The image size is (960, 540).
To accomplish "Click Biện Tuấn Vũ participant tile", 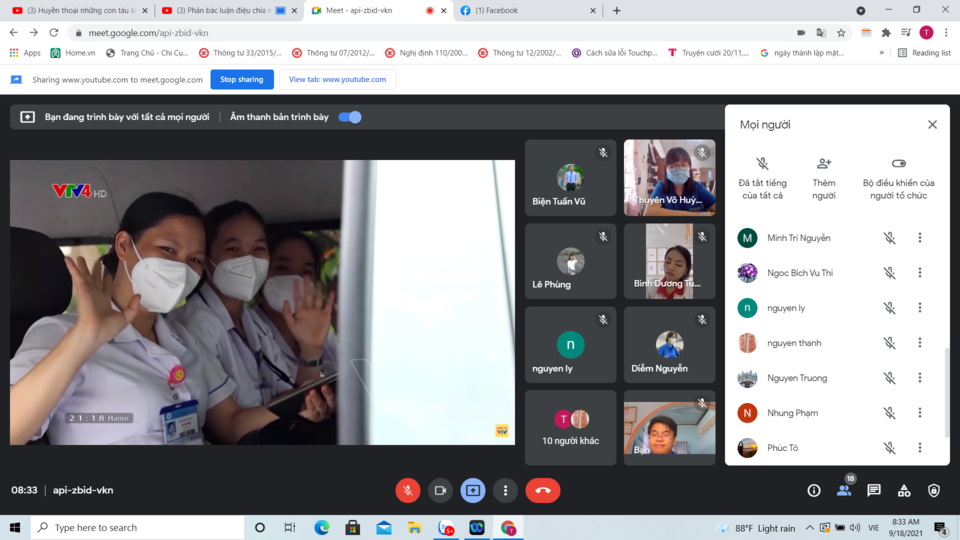I will tap(571, 178).
